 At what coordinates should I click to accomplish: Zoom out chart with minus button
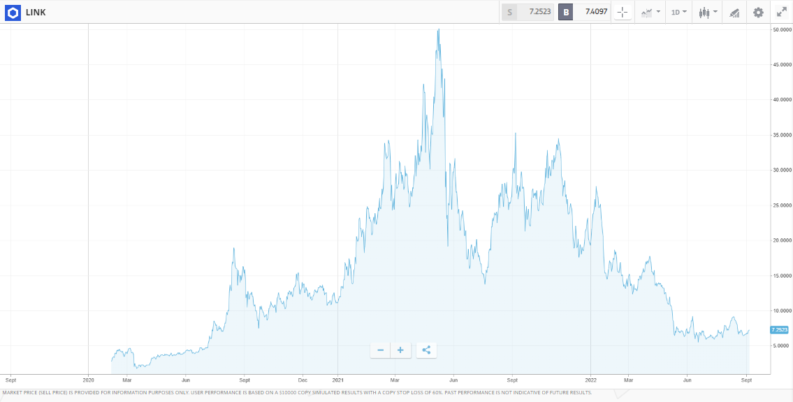click(x=380, y=350)
